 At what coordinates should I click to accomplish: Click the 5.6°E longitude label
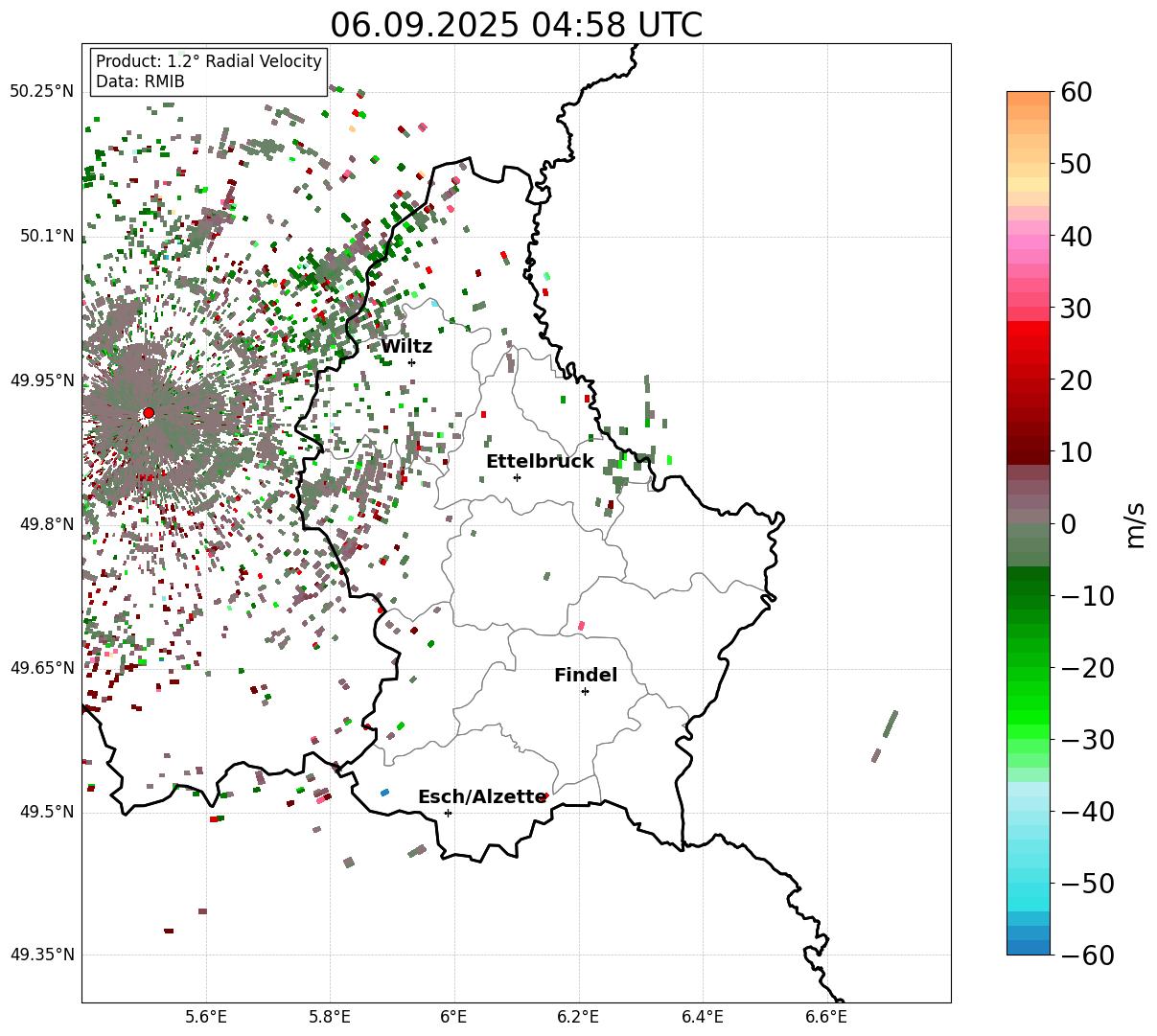click(x=206, y=1016)
